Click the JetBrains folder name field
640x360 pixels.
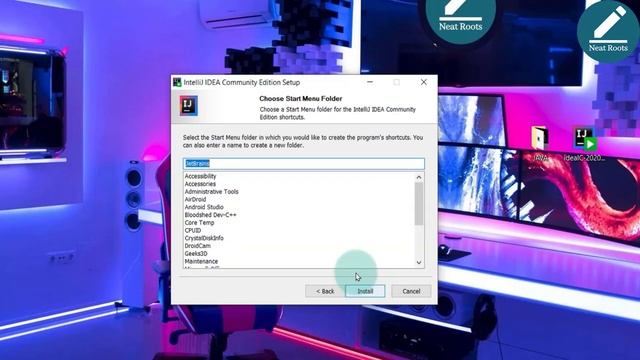304,164
